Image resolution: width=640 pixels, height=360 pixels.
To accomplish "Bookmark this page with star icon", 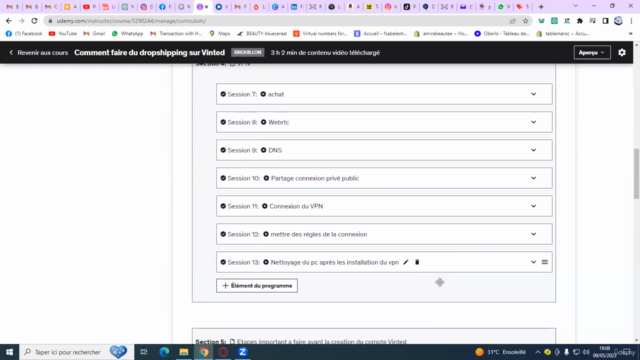I will [525, 21].
